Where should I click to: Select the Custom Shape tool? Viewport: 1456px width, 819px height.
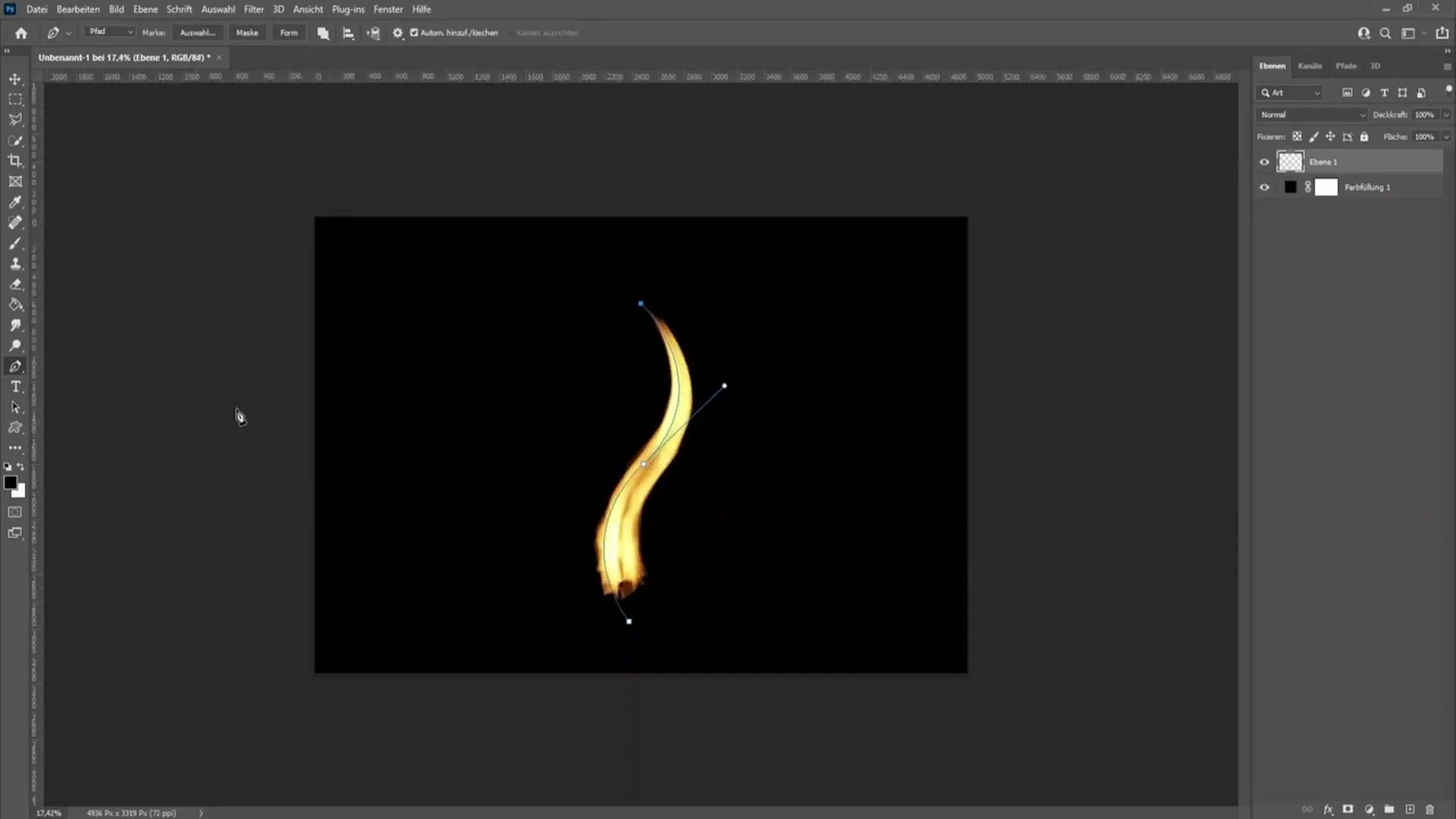tap(15, 428)
